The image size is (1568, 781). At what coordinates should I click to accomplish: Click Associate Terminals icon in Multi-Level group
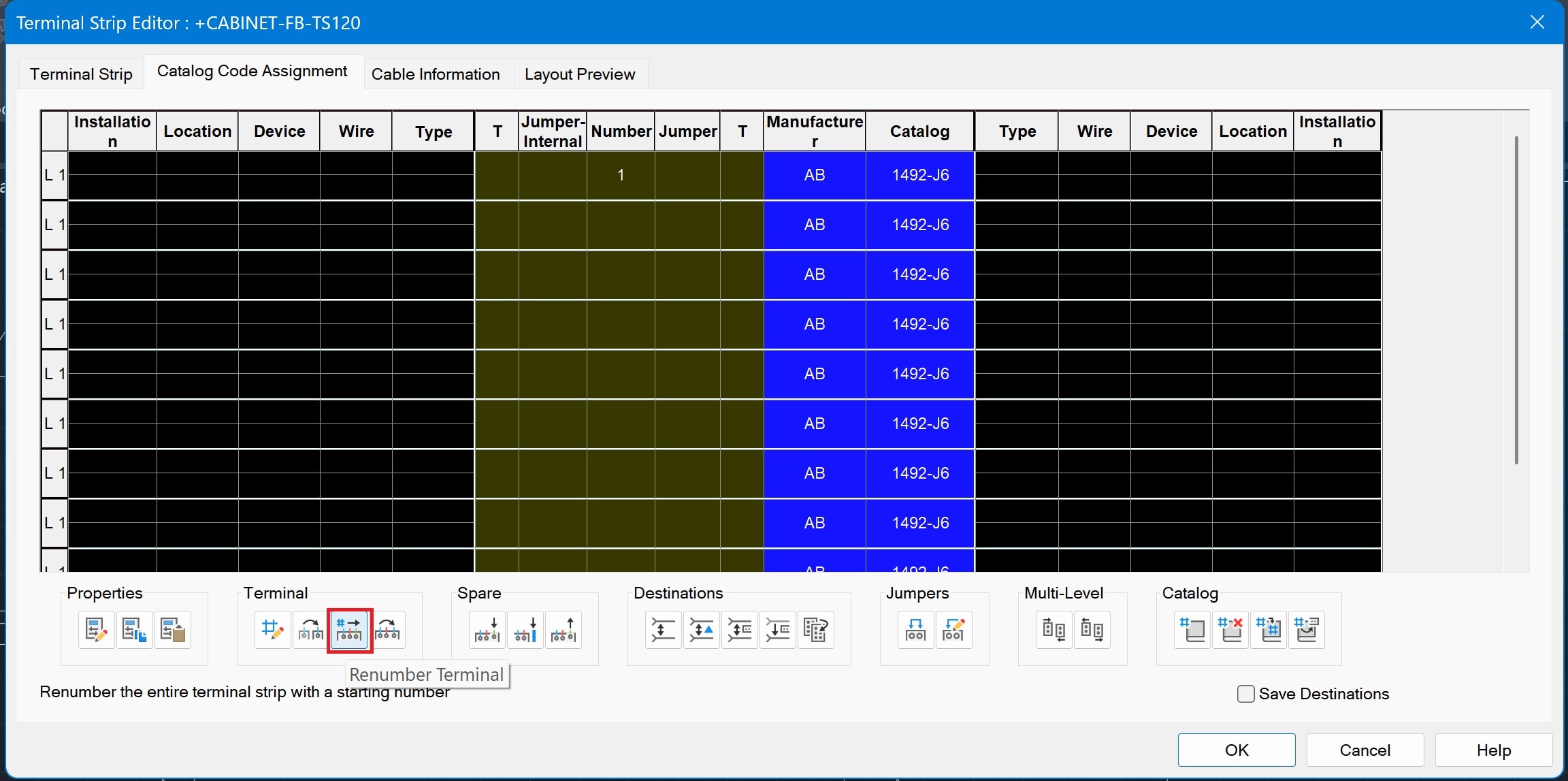coord(1053,630)
